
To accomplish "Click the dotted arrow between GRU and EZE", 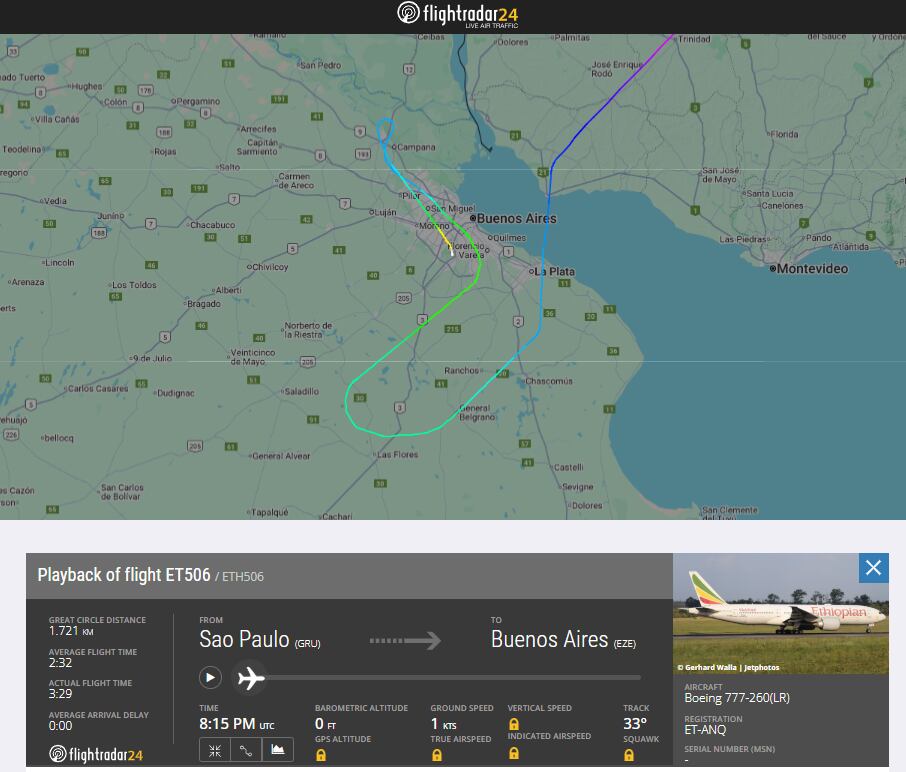I will click(403, 641).
